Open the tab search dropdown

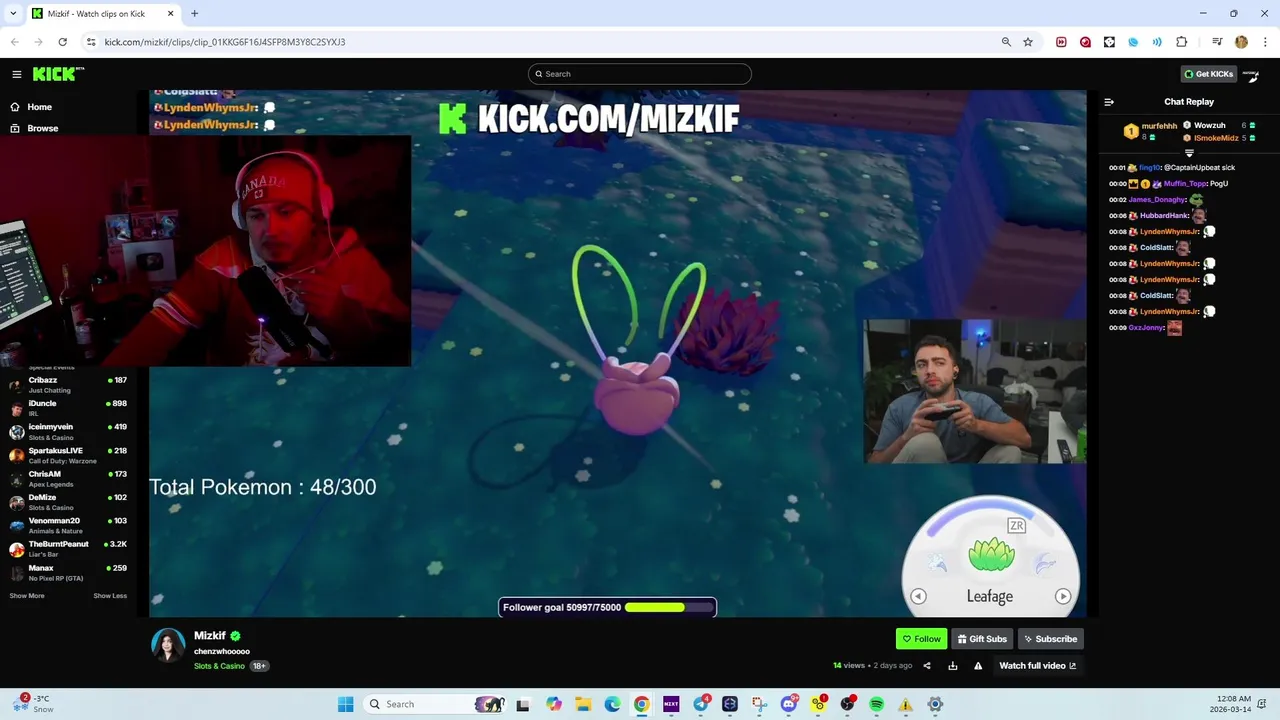[x=13, y=14]
